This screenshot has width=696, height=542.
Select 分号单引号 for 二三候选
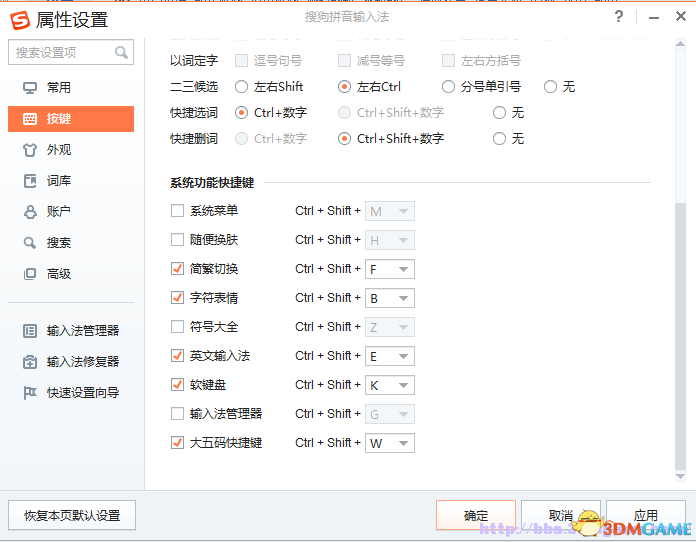448,87
